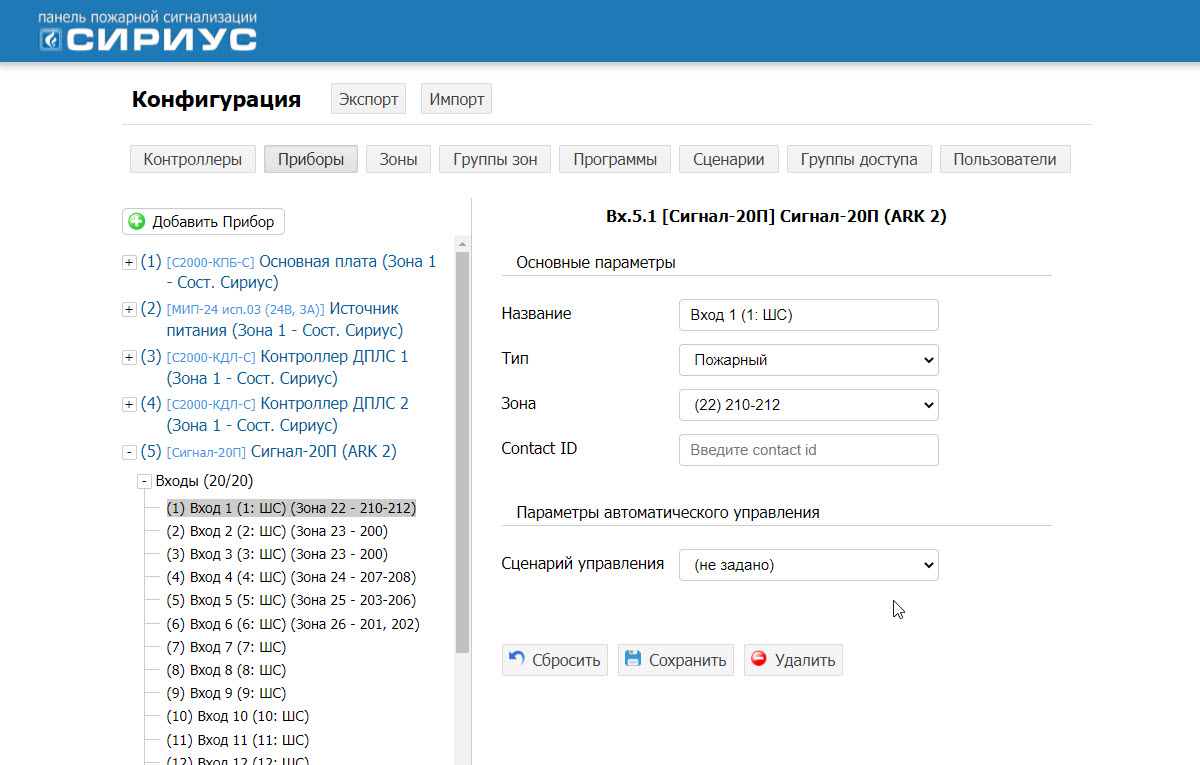
Task: Select tree row Вход 2 (Зона 23 - 200)
Action: click(277, 531)
